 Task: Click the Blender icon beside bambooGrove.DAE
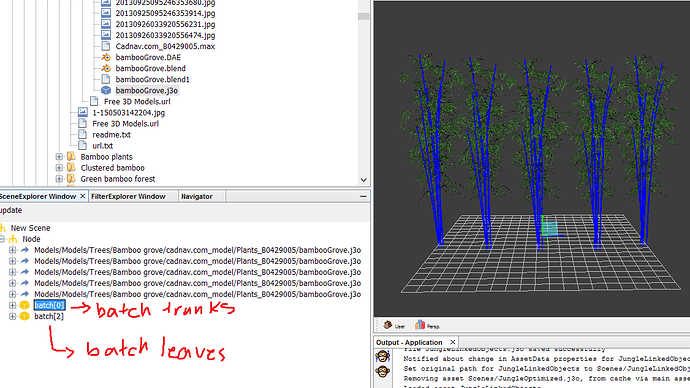pos(106,57)
